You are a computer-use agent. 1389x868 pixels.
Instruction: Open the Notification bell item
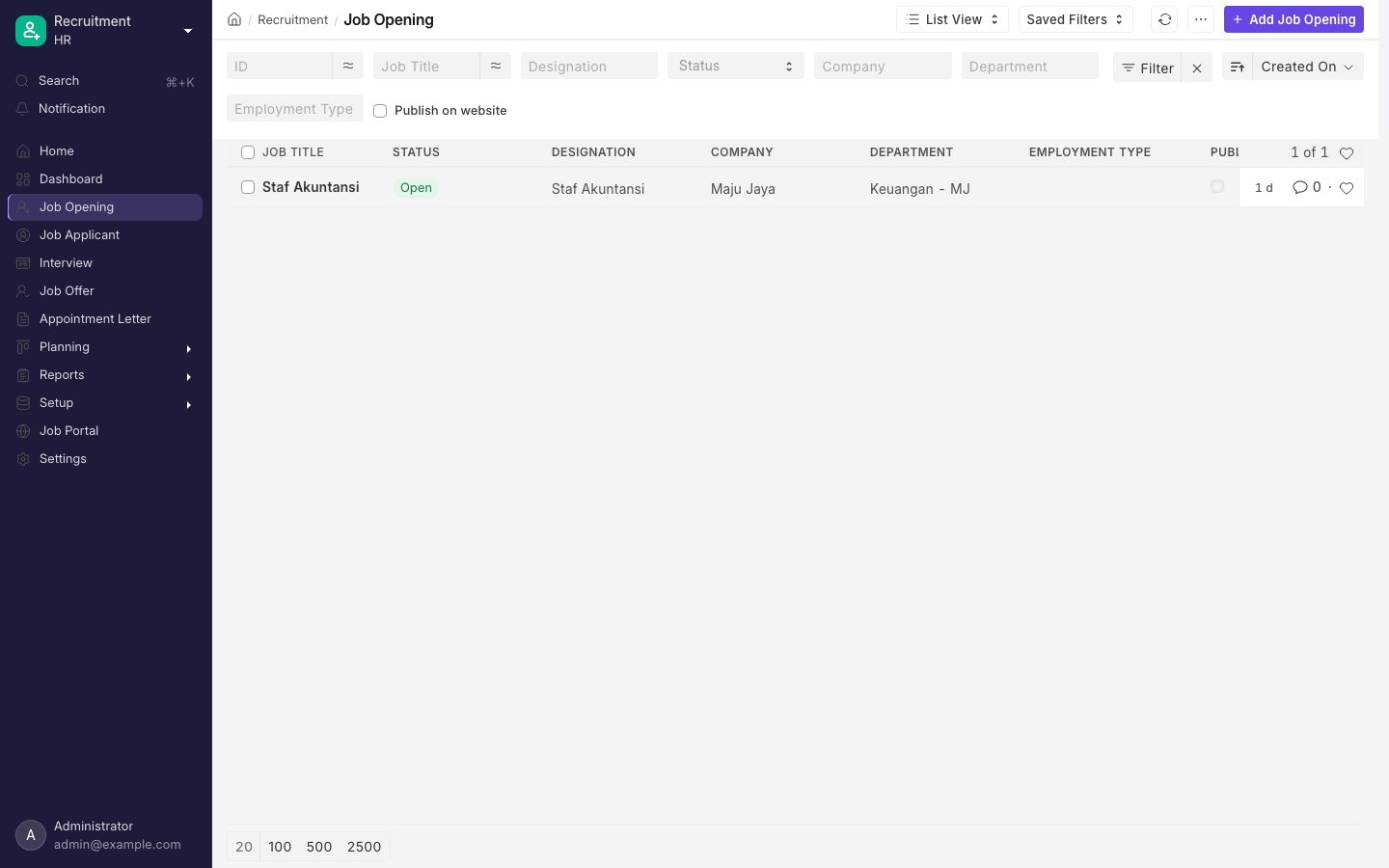click(106, 109)
